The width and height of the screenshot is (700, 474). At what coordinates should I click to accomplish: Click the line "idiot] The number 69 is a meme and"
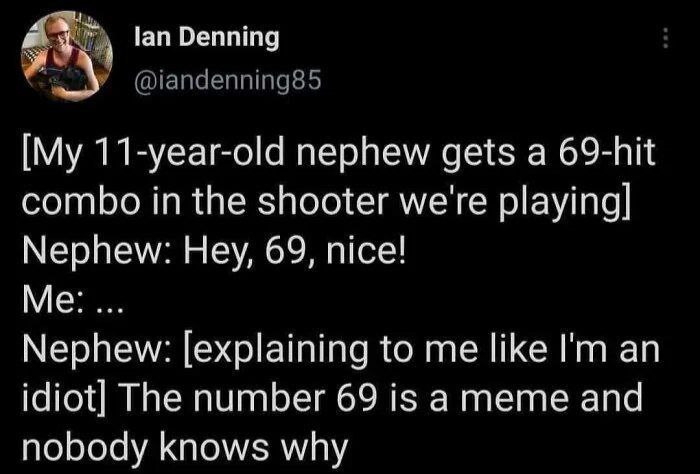click(x=332, y=399)
